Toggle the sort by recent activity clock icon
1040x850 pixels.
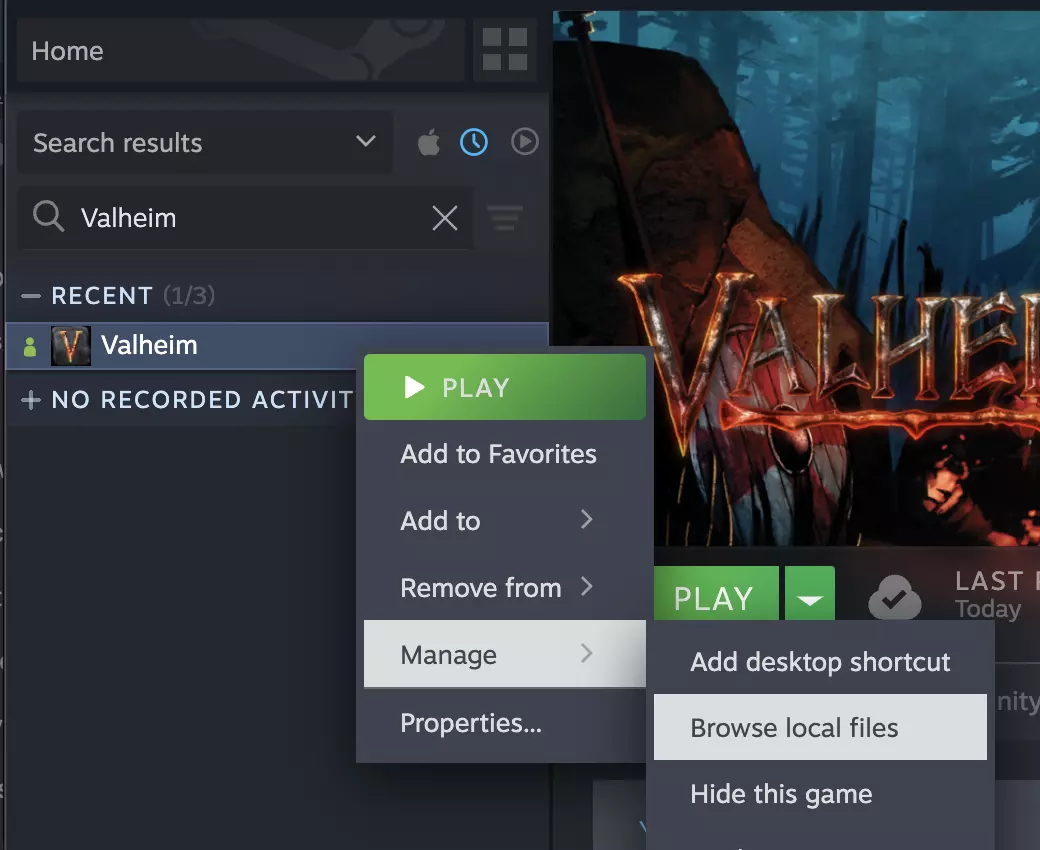(474, 142)
